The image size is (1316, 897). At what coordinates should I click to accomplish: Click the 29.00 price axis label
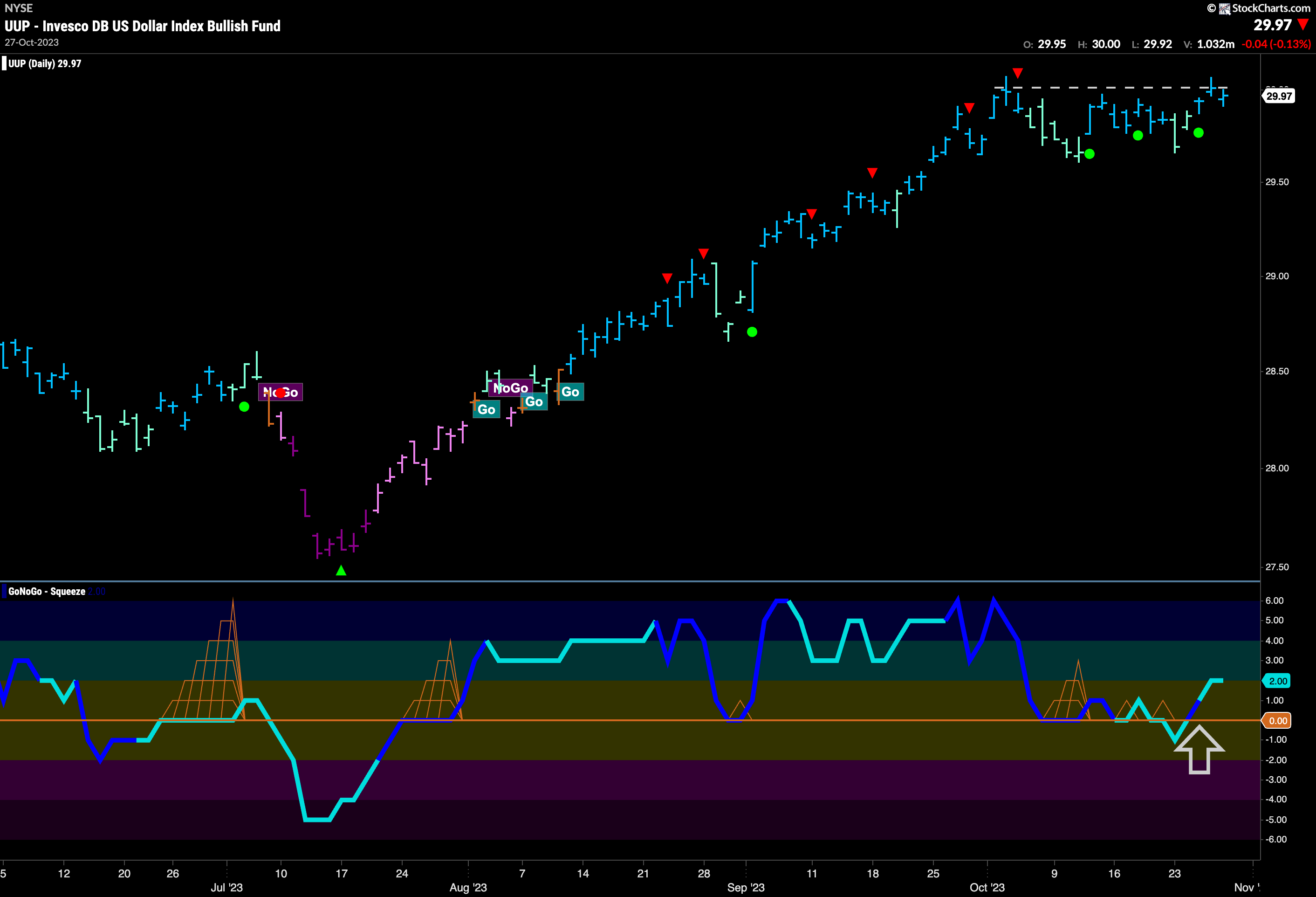click(x=1277, y=276)
